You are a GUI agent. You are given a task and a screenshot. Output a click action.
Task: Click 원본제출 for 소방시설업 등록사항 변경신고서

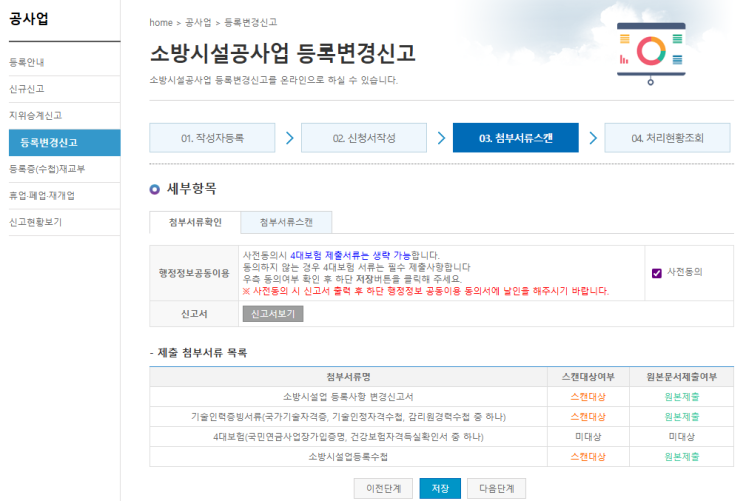tap(681, 397)
